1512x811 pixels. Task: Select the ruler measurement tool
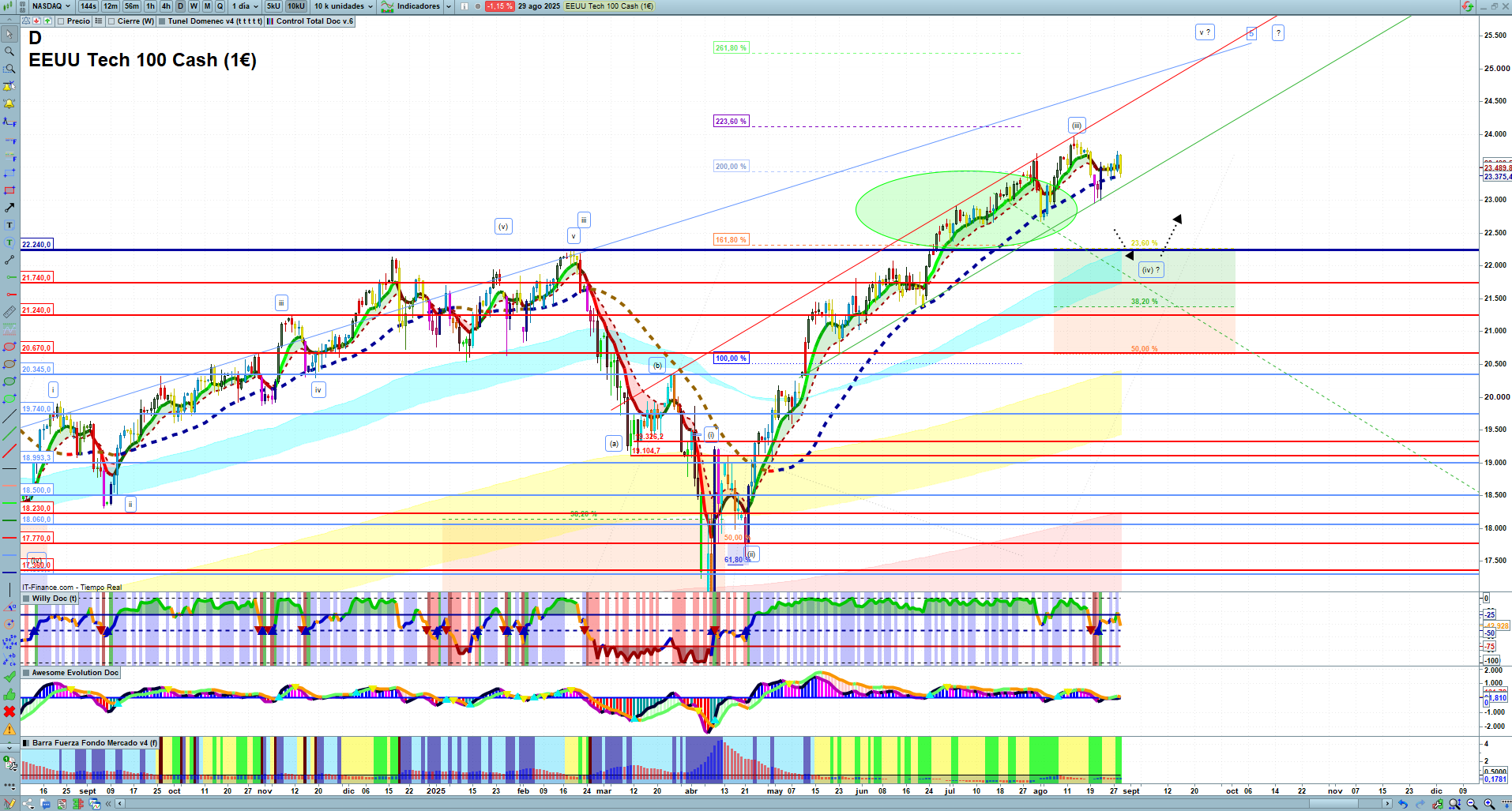[x=9, y=312]
